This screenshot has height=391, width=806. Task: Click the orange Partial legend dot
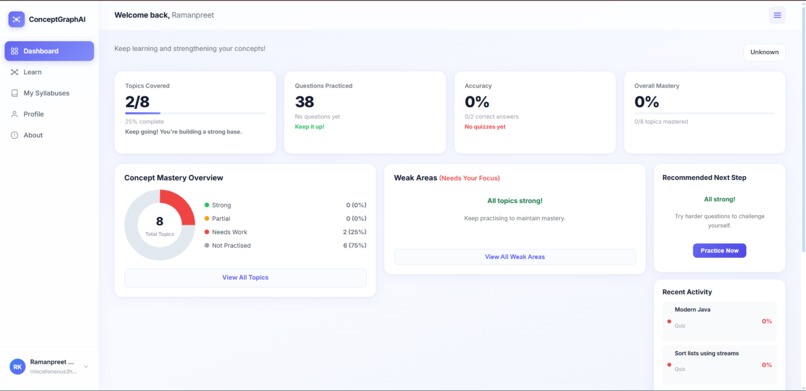[207, 219]
